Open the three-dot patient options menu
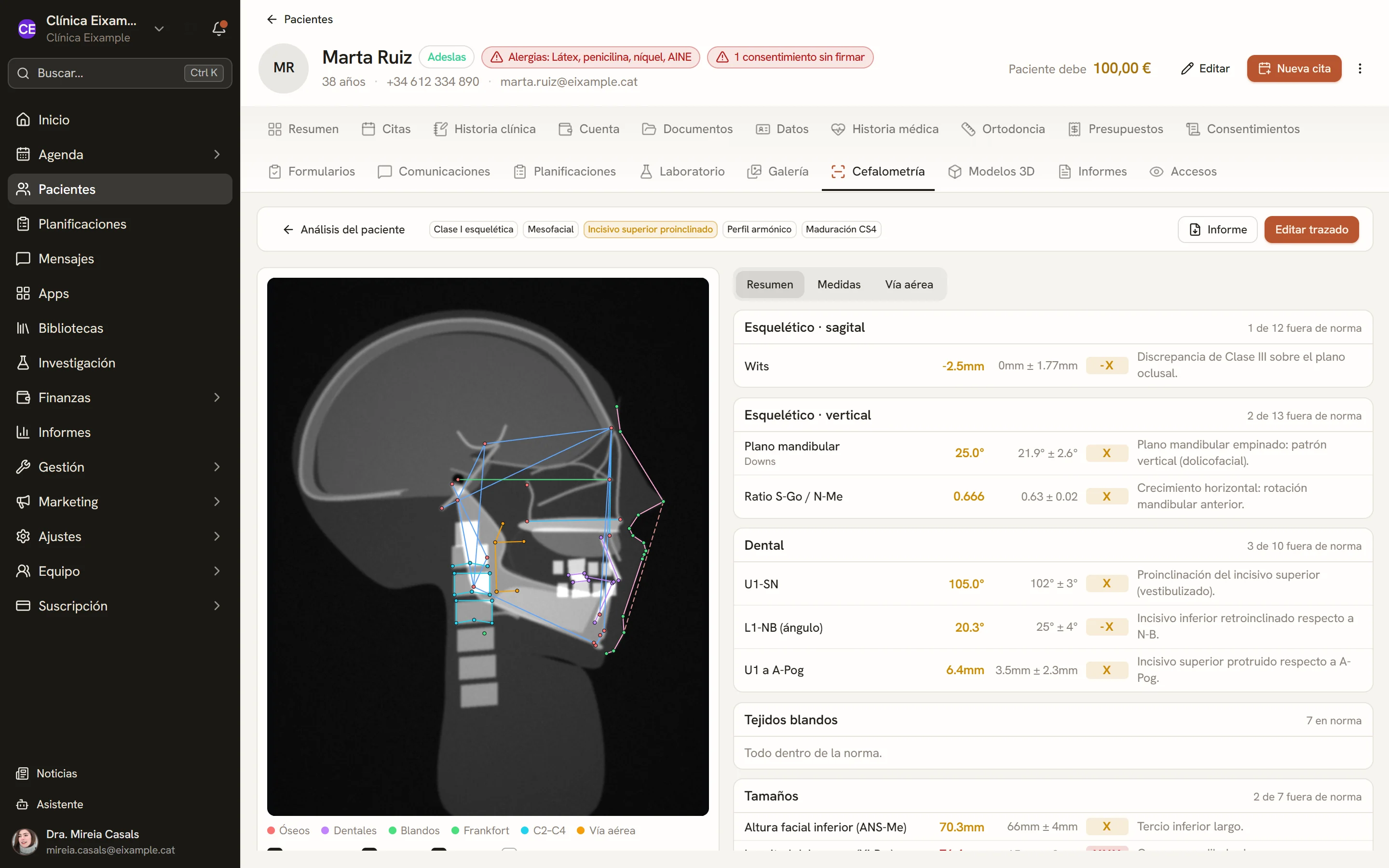The height and width of the screenshot is (868, 1389). tap(1360, 68)
